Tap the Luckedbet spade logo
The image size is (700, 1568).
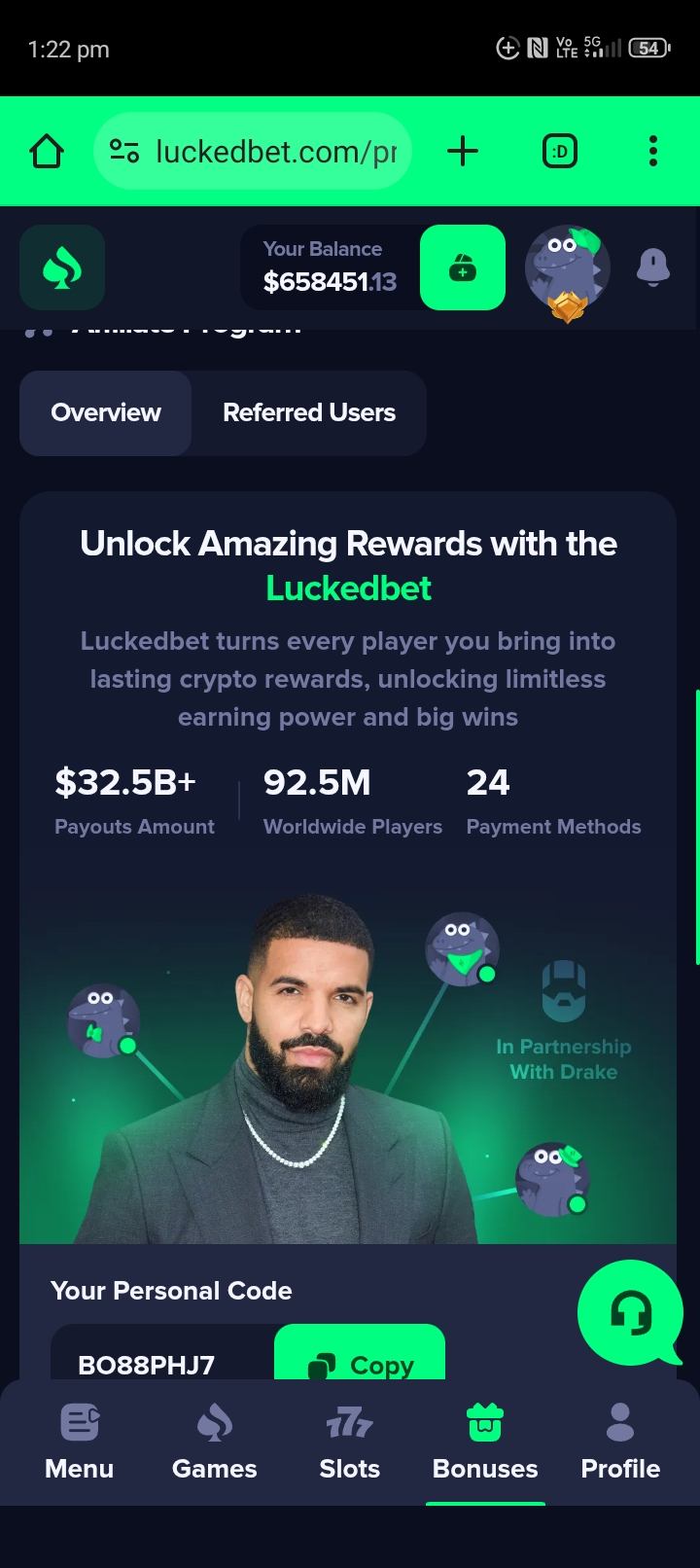tap(62, 267)
